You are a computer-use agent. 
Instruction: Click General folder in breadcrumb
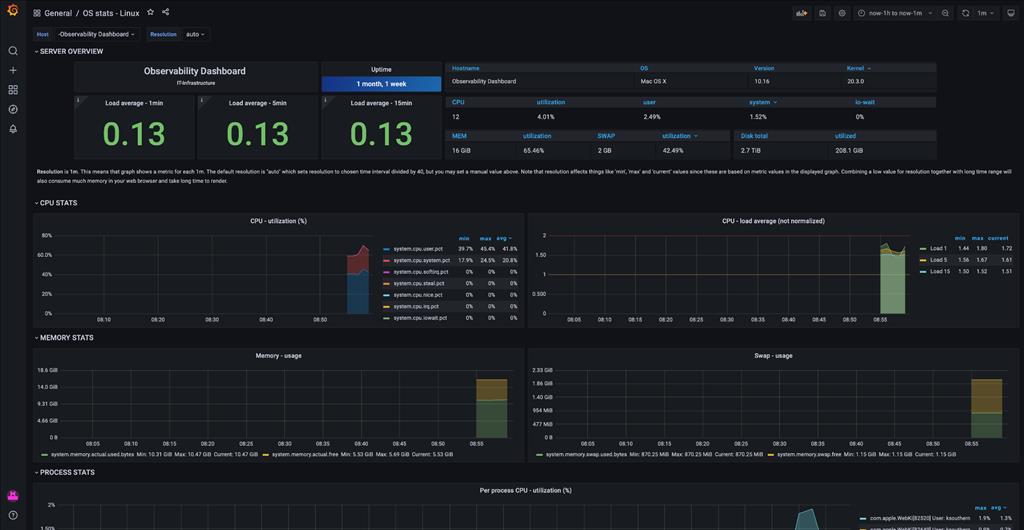tap(58, 13)
